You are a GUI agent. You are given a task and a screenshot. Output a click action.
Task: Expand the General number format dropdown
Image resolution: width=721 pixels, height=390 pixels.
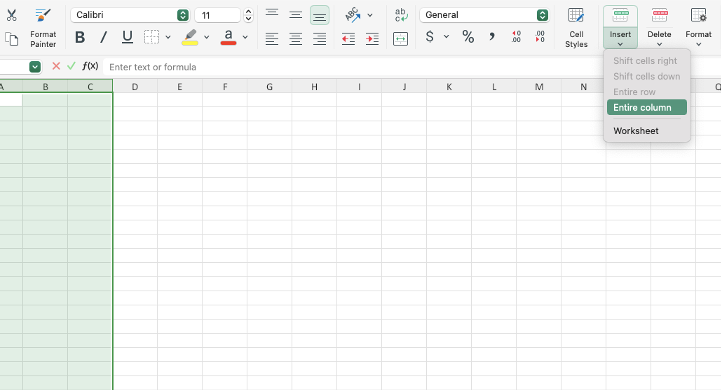point(542,15)
